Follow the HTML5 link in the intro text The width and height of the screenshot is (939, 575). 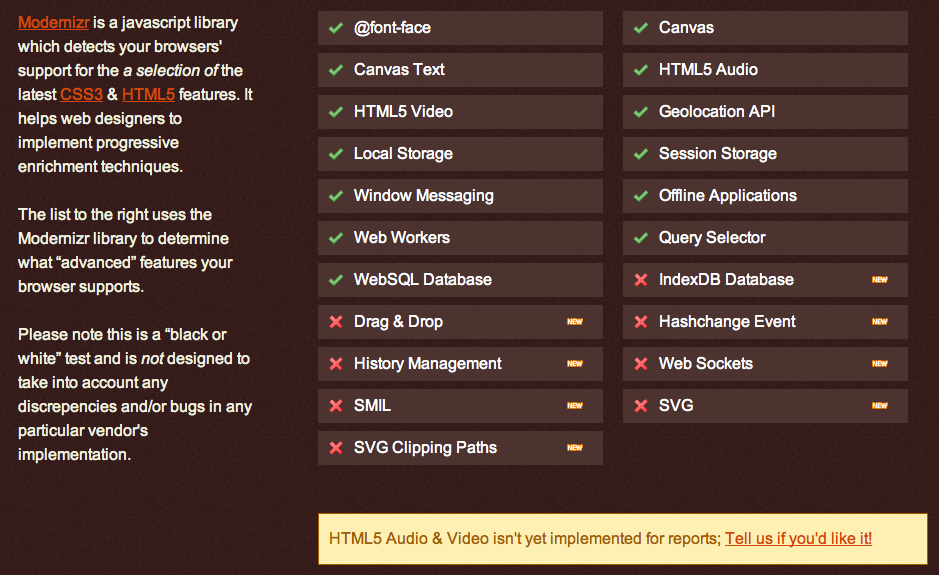tap(149, 95)
